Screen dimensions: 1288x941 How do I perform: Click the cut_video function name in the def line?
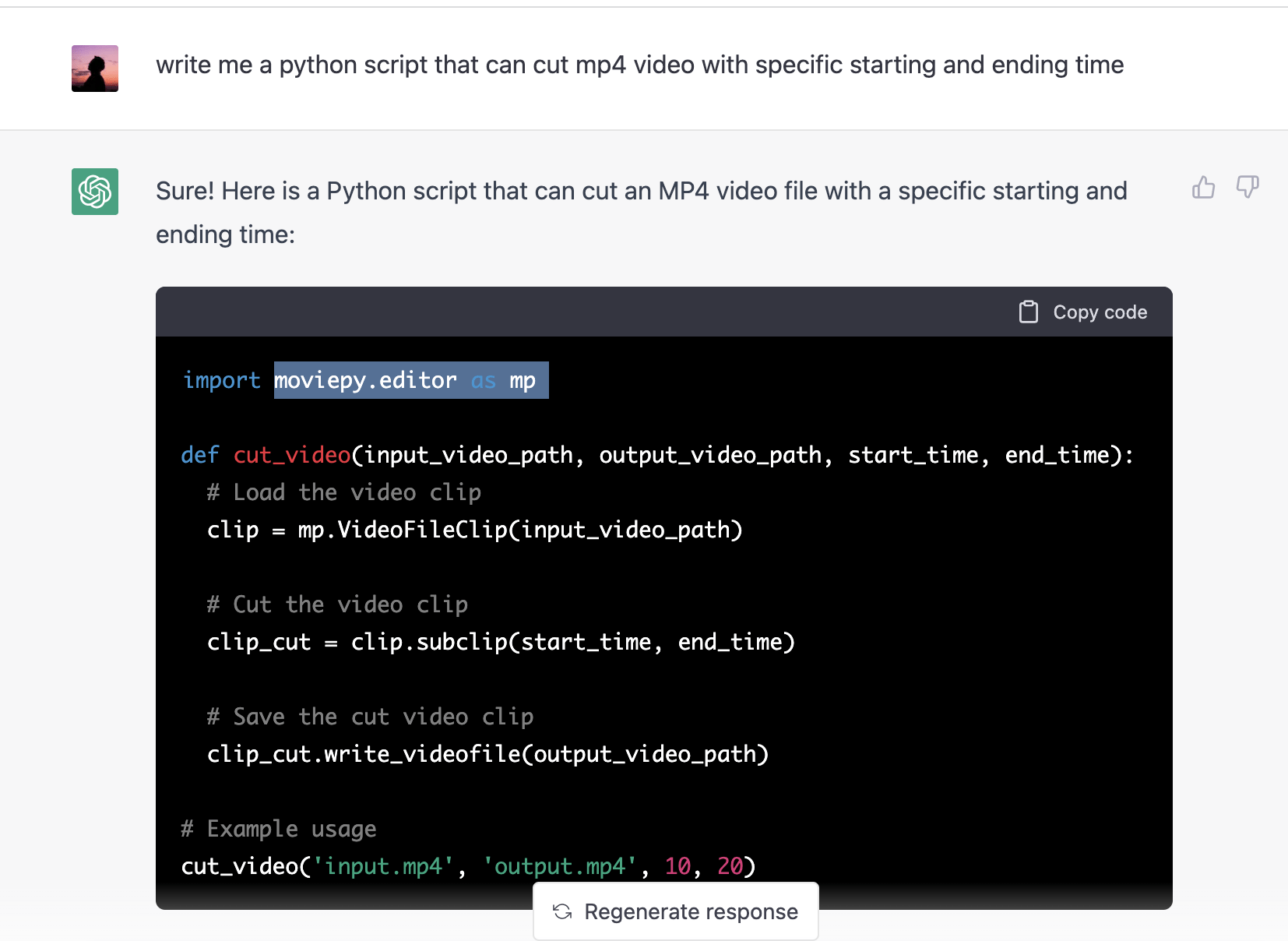click(x=292, y=455)
